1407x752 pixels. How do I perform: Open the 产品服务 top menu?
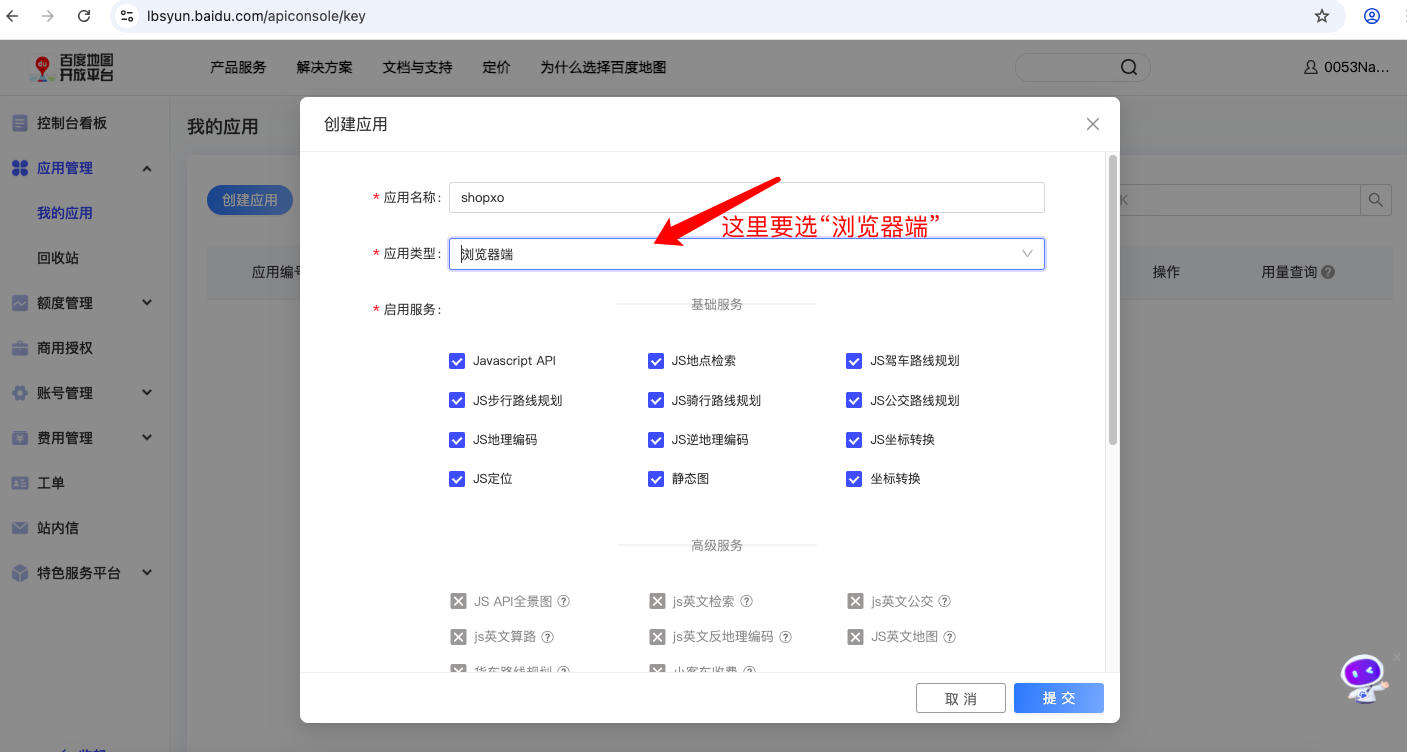click(238, 67)
